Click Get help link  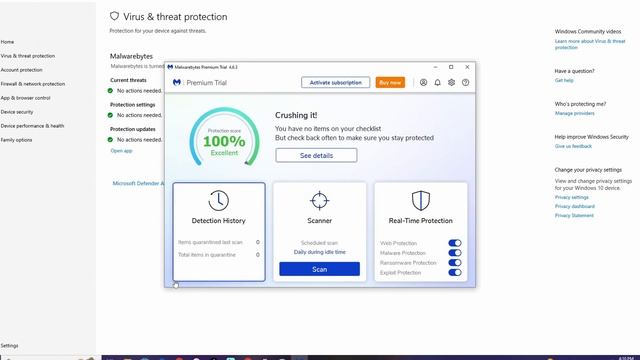click(564, 80)
